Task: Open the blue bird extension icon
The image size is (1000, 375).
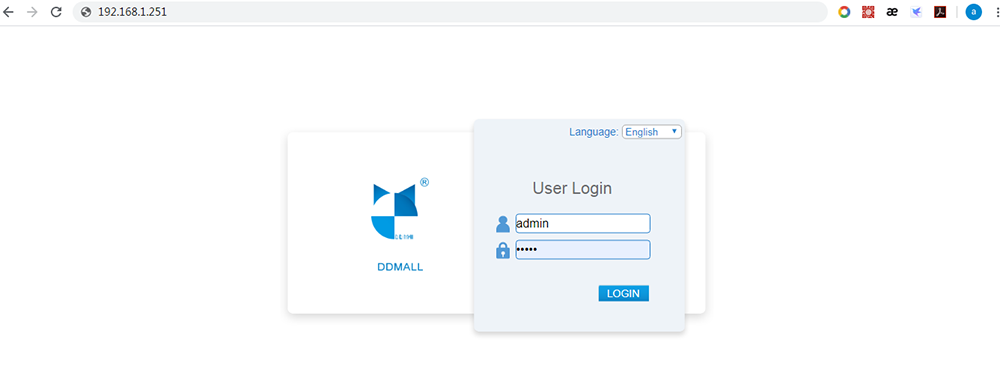Action: [x=916, y=11]
